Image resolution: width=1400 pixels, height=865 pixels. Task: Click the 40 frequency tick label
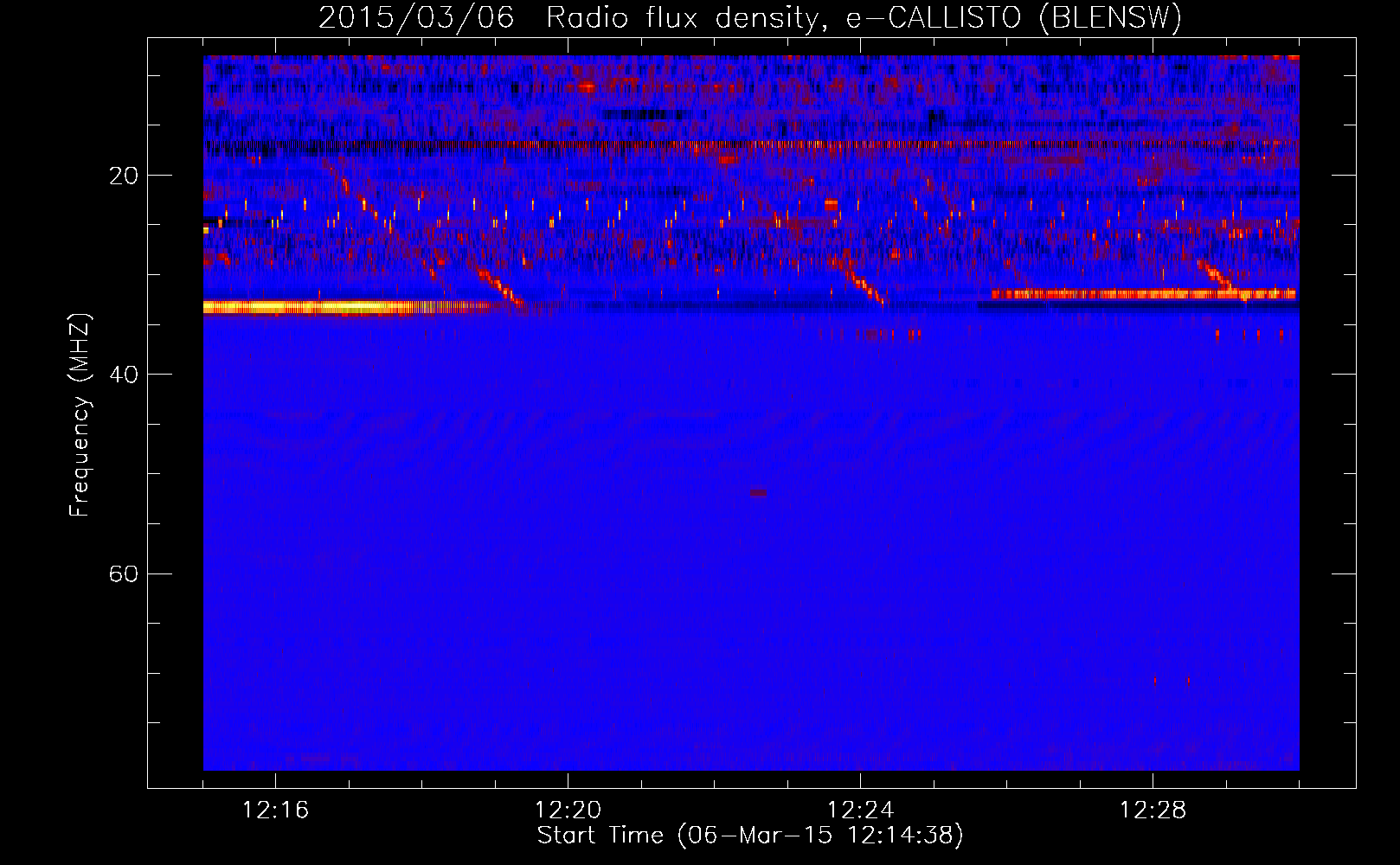tap(124, 375)
